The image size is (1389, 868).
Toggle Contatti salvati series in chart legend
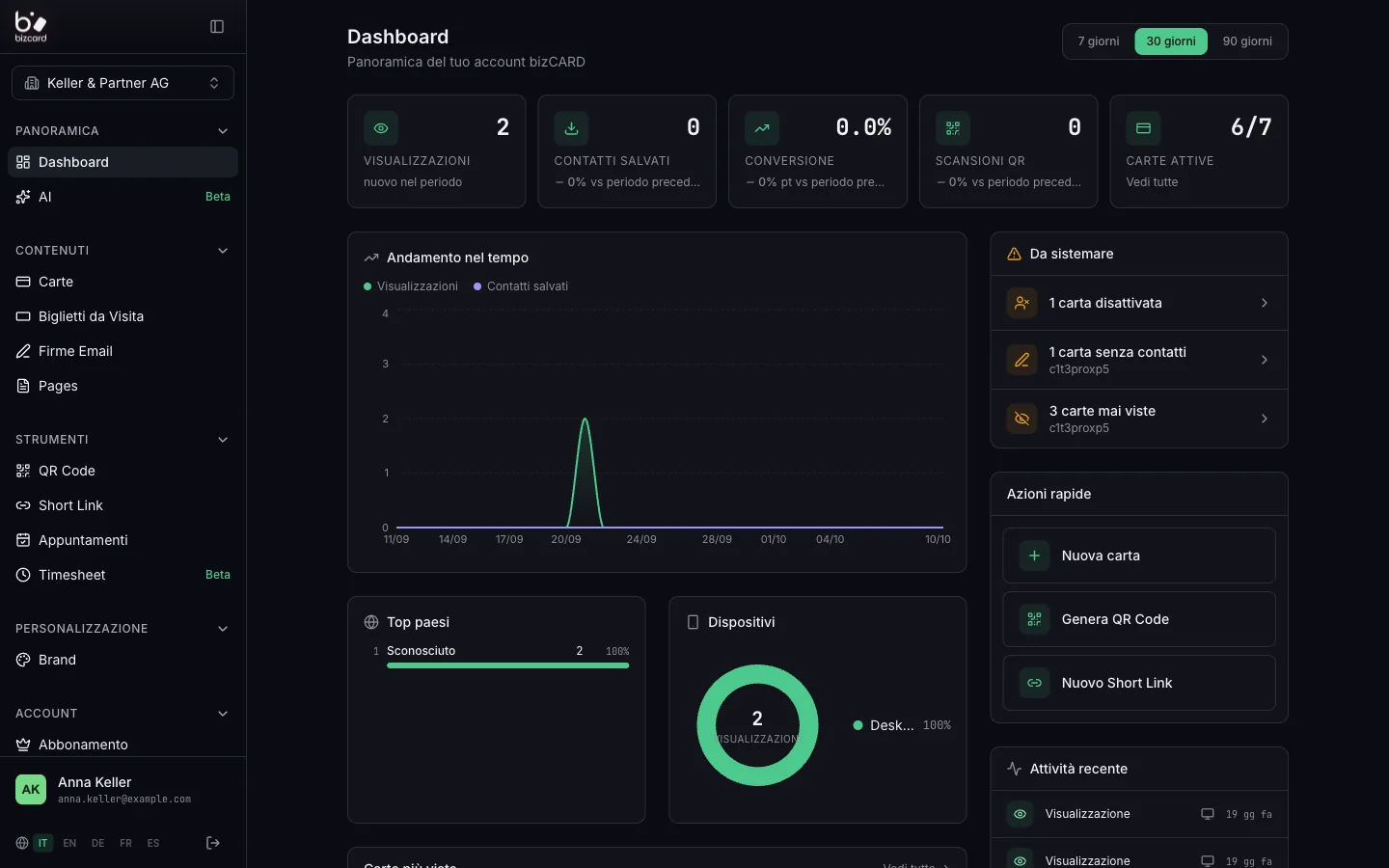(521, 286)
